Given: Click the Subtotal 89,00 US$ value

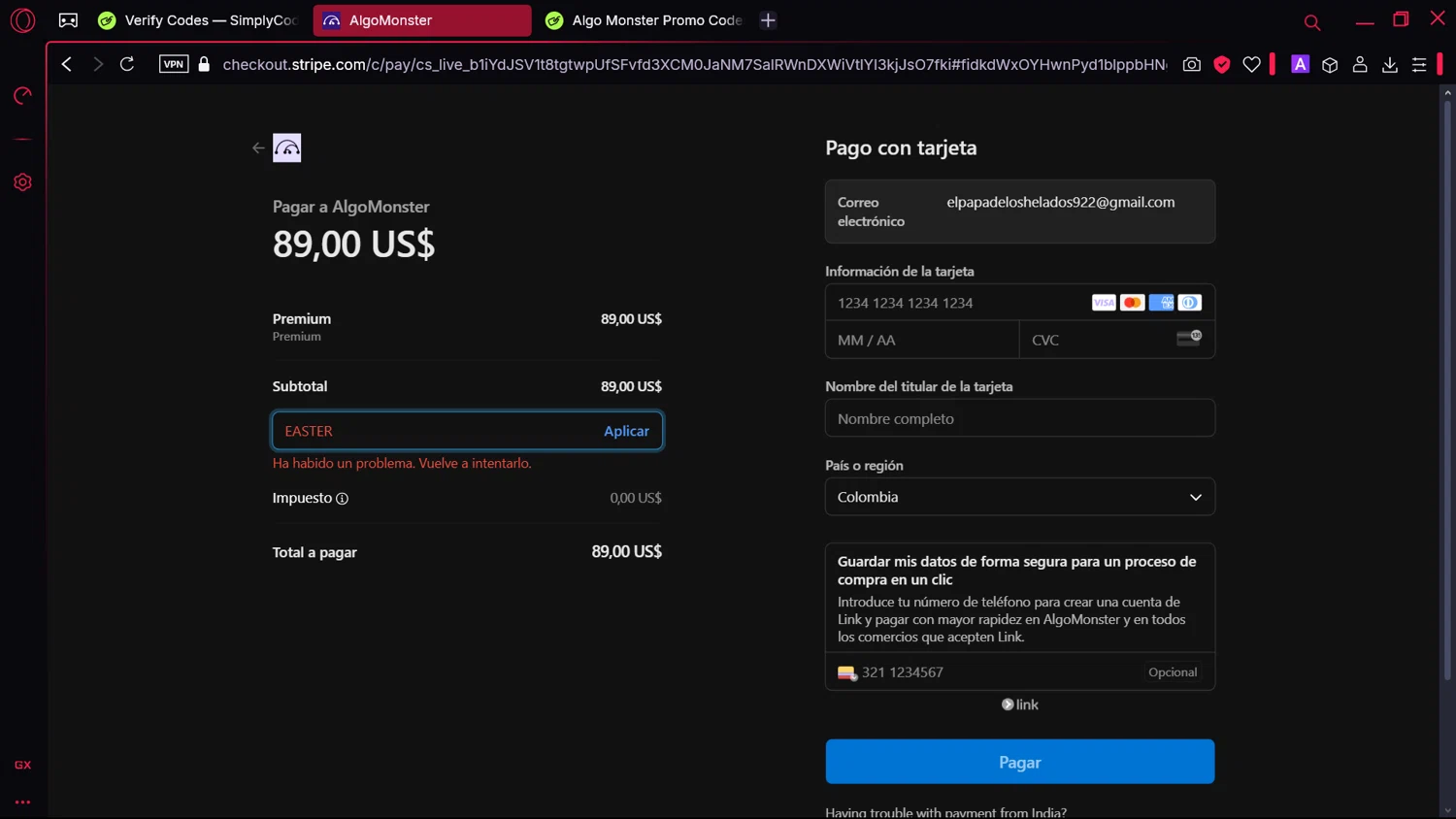Looking at the screenshot, I should [631, 386].
